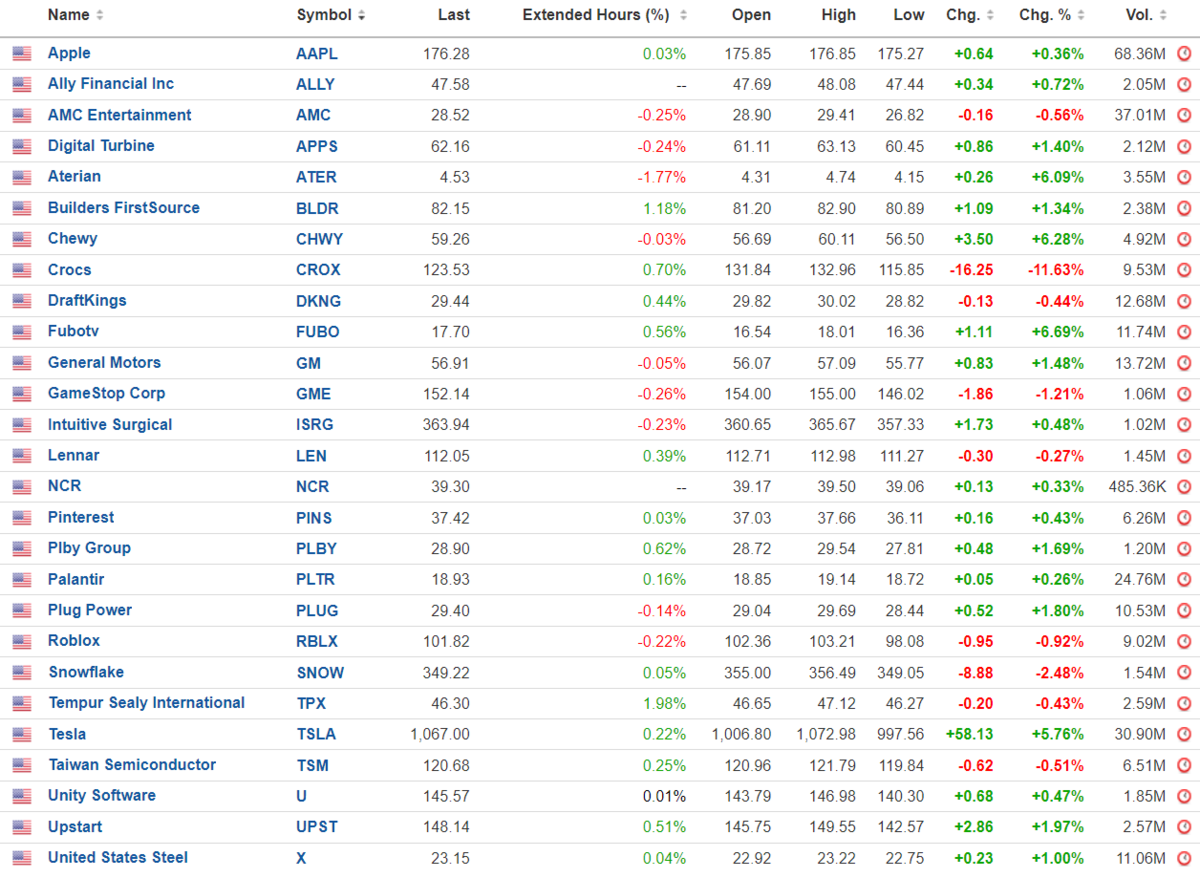The image size is (1200, 878).
Task: Click the US flag beside Pinterest
Action: pyautogui.click(x=22, y=518)
